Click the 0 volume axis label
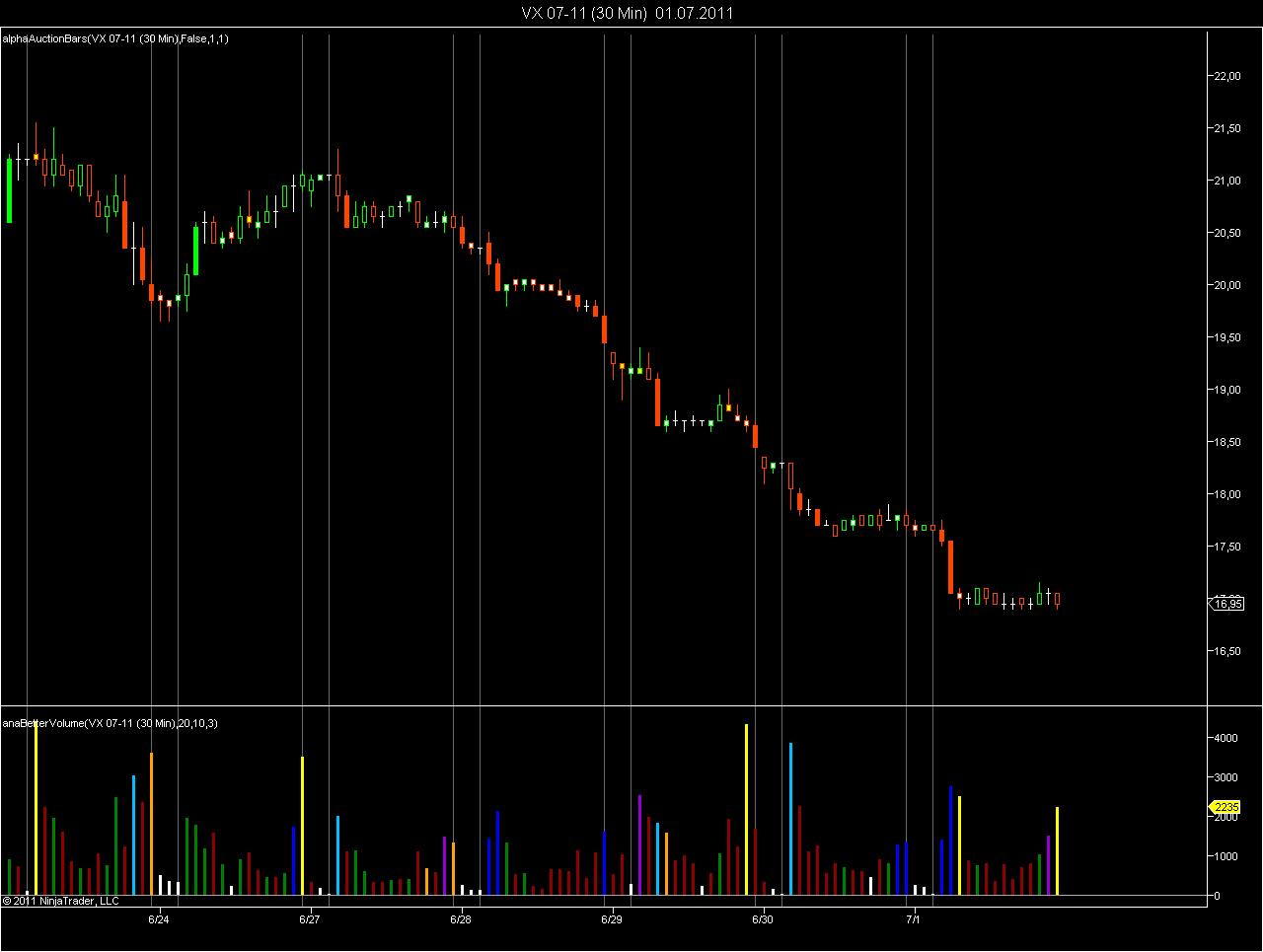 click(x=1218, y=896)
